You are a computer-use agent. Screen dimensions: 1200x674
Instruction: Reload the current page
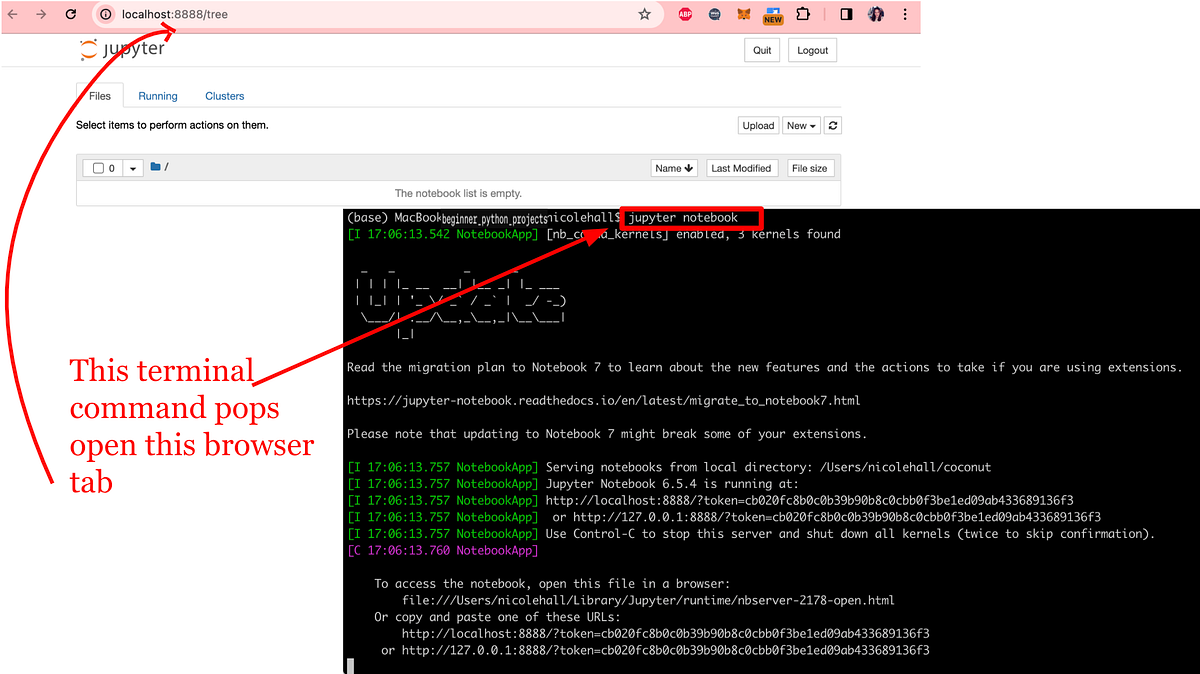pyautogui.click(x=70, y=14)
